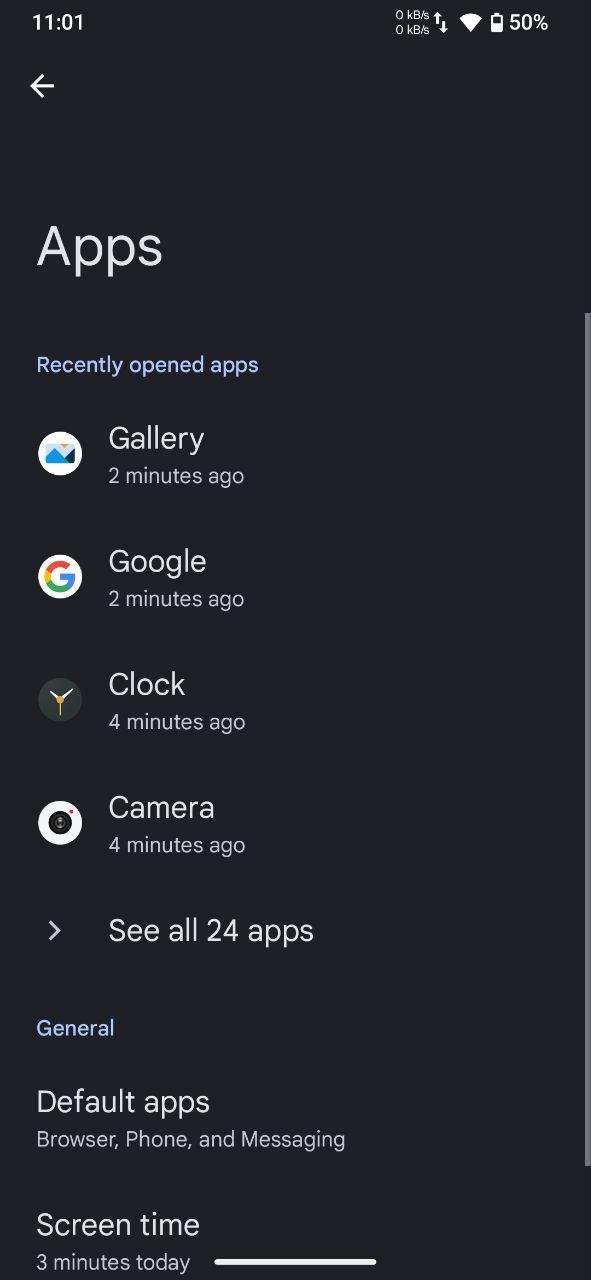Tap the bottom navigation gesture bar
591x1280 pixels.
[295, 1262]
